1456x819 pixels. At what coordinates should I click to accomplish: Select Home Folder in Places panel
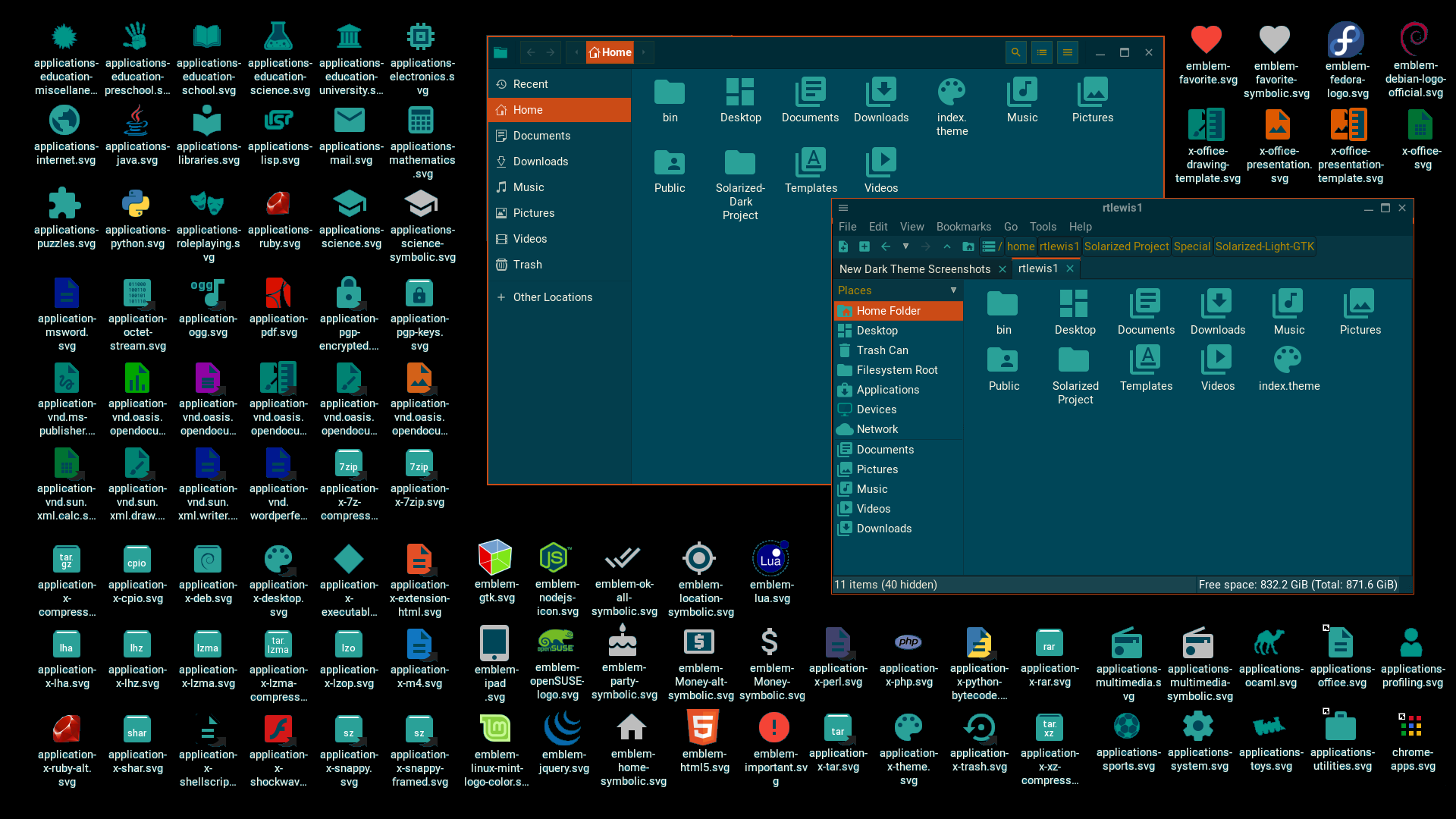[899, 311]
